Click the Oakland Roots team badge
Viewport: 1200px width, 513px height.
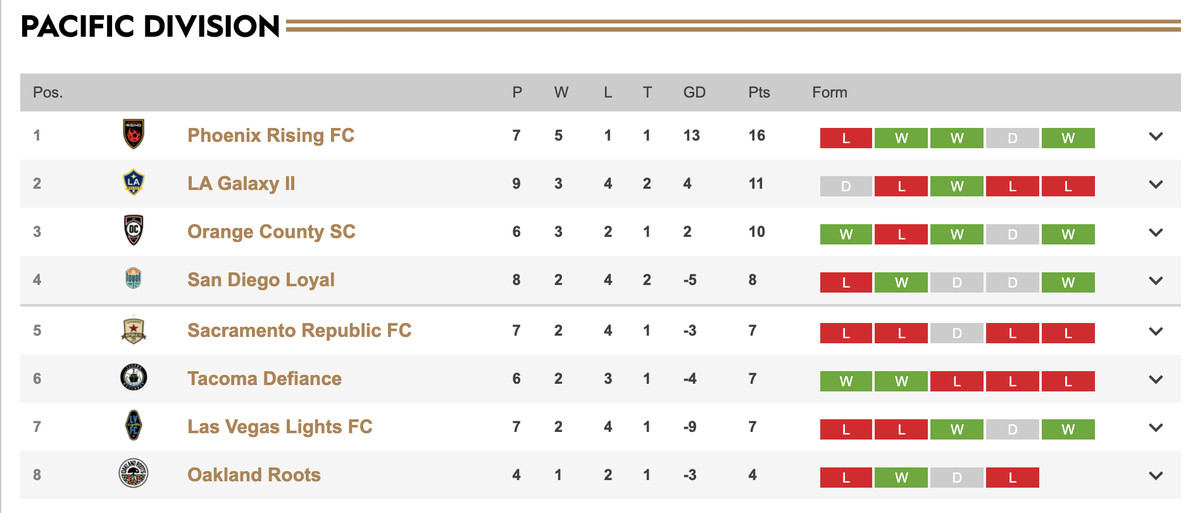pos(133,474)
